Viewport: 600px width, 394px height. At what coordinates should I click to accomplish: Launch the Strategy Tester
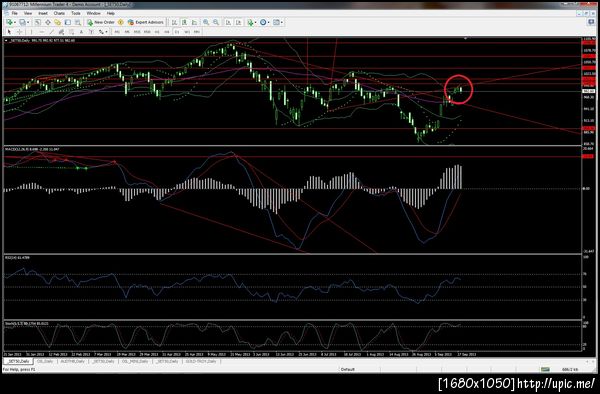(78, 23)
